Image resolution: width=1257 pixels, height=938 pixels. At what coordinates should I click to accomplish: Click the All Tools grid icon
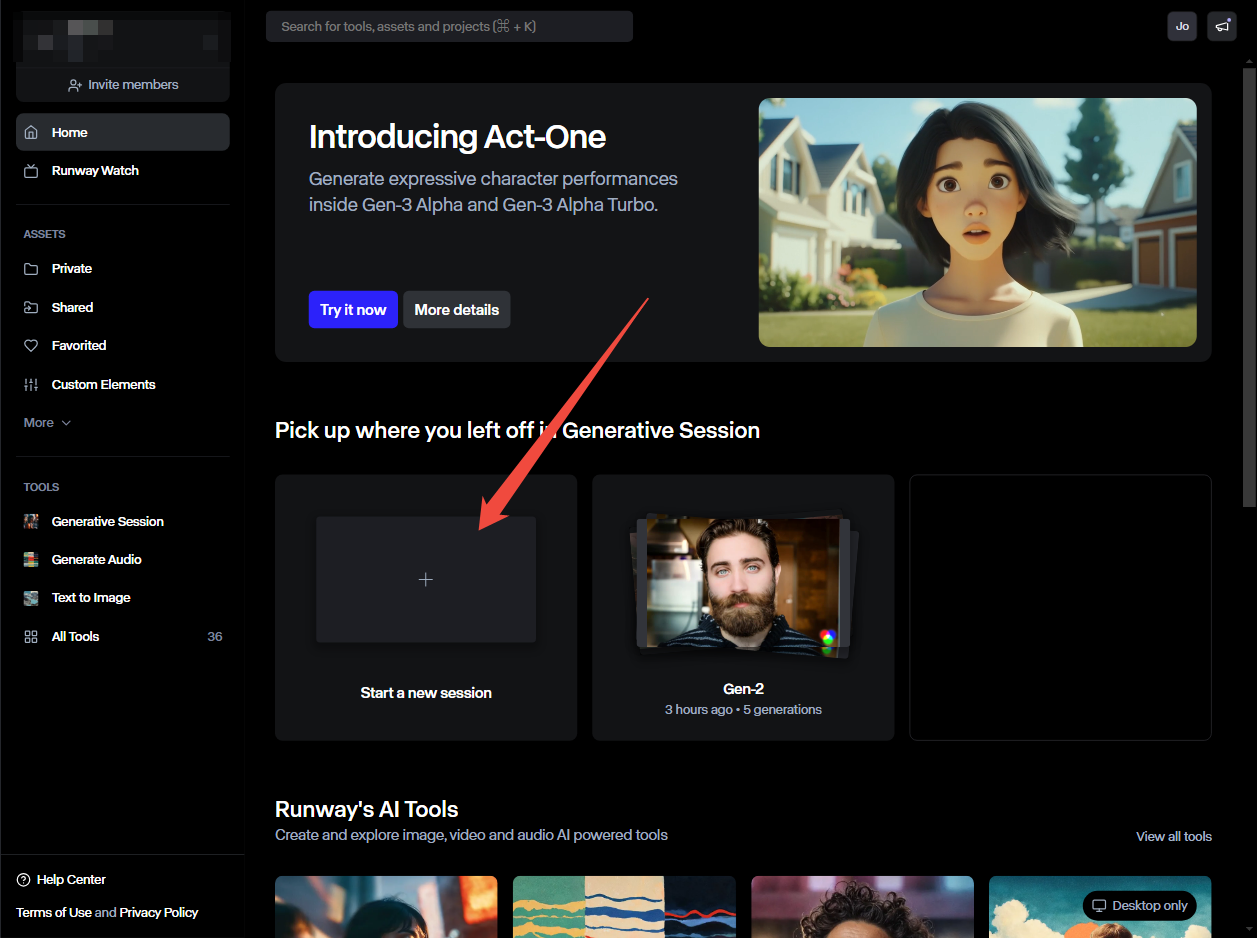click(x=31, y=637)
